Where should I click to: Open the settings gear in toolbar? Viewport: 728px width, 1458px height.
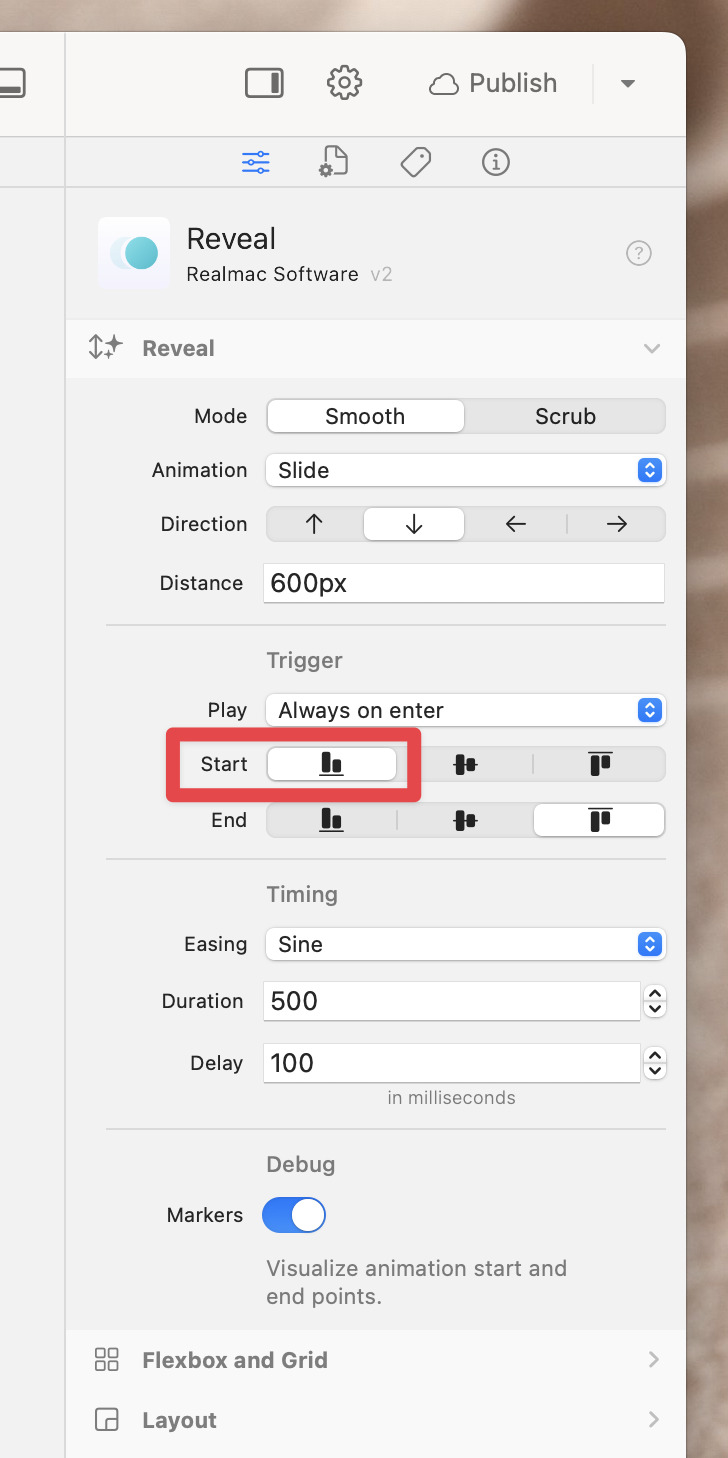pos(344,83)
